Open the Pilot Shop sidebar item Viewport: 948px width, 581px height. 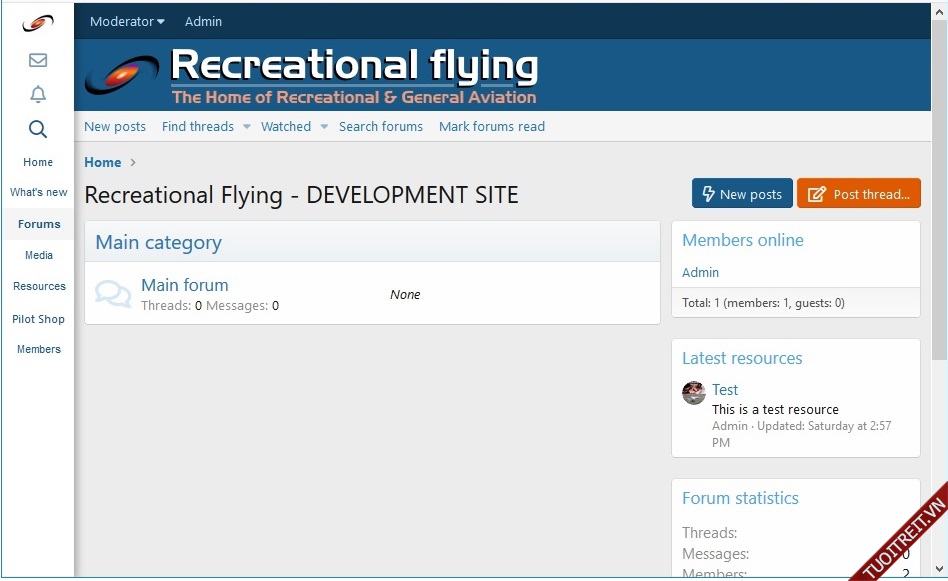pos(38,319)
